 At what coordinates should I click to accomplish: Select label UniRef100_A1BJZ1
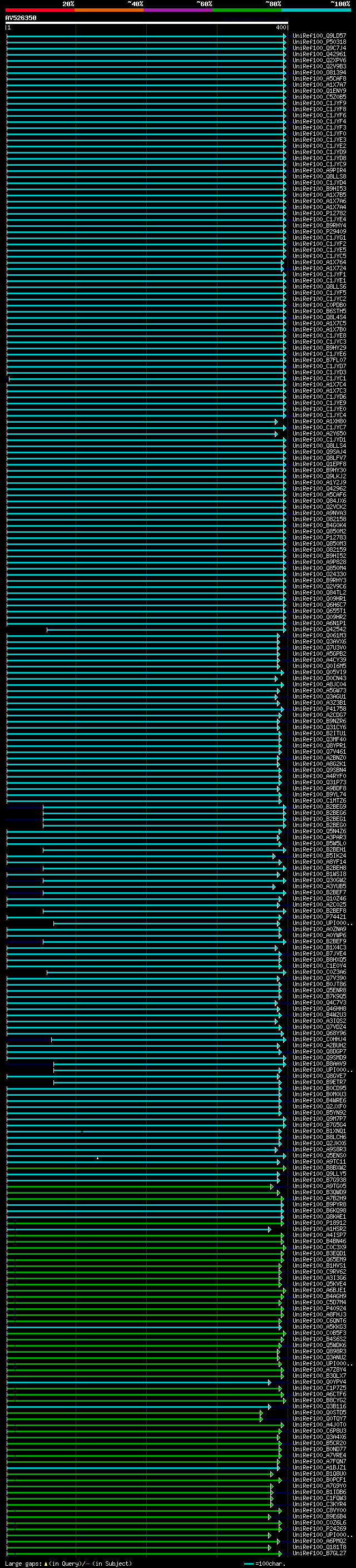click(319, 1468)
